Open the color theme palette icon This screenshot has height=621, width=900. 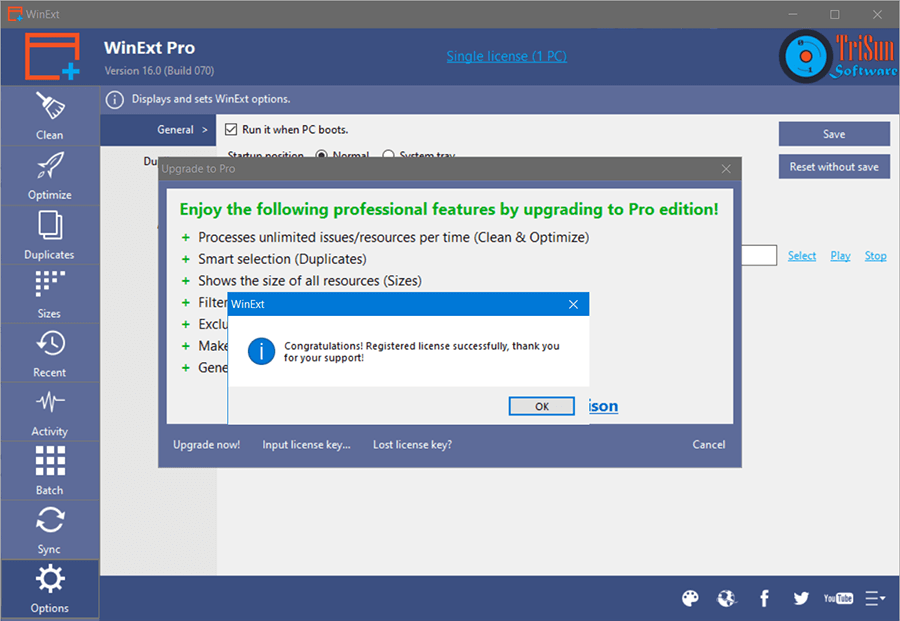(x=690, y=599)
